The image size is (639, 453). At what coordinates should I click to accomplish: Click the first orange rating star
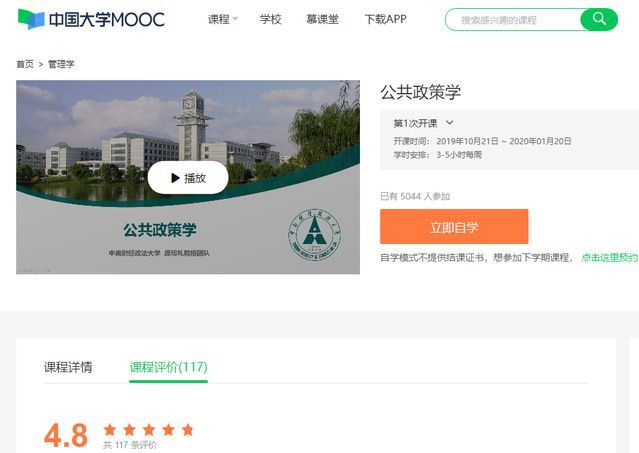click(110, 430)
